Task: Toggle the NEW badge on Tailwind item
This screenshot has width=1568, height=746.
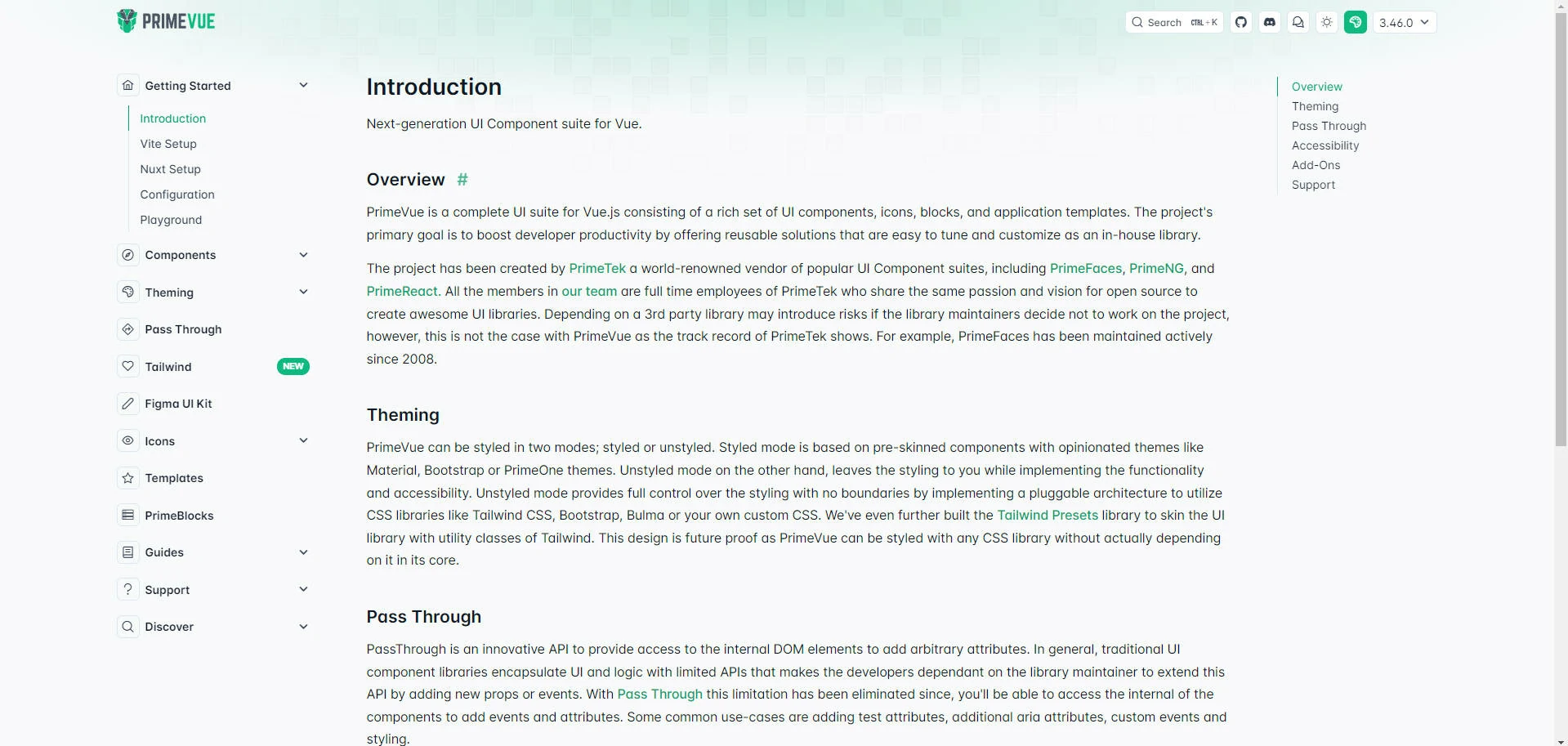Action: coord(293,366)
